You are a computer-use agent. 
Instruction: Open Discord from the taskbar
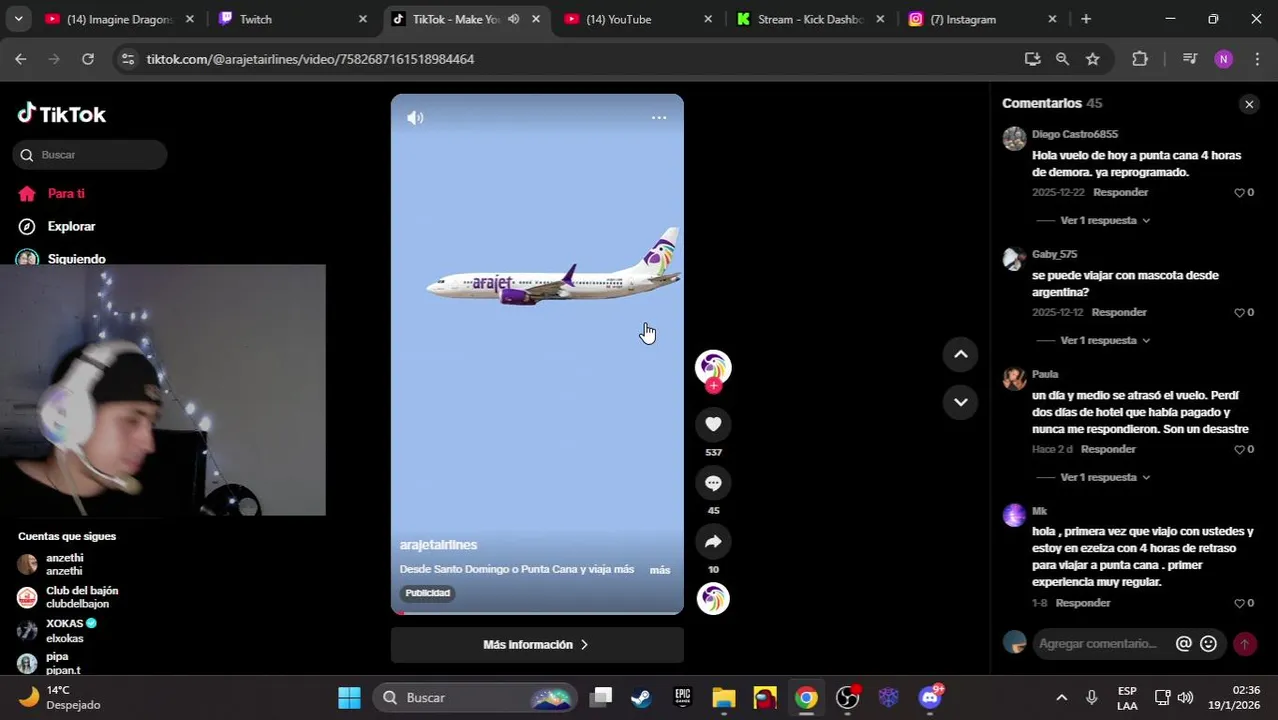(930, 698)
